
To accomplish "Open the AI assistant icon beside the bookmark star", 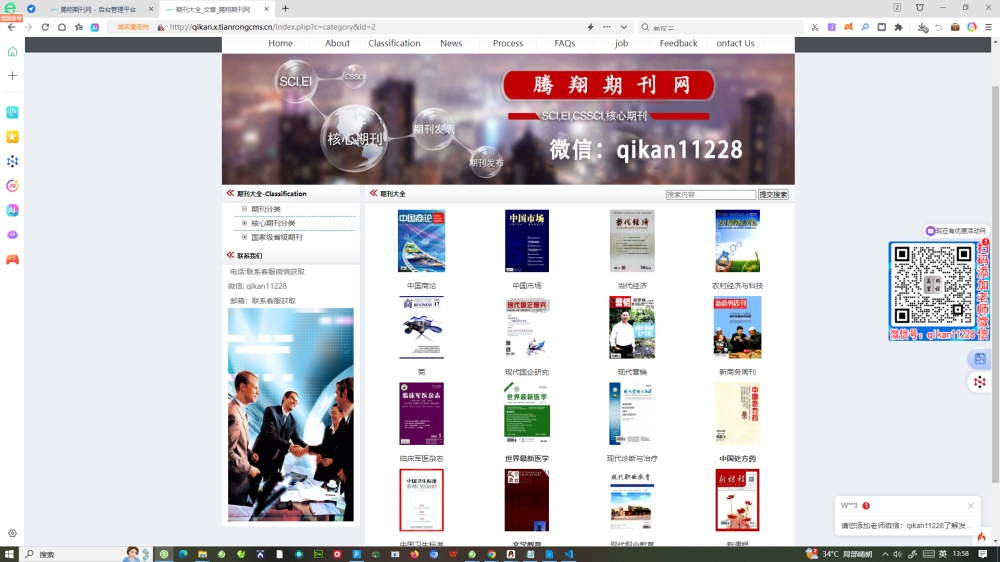I will [x=94, y=27].
